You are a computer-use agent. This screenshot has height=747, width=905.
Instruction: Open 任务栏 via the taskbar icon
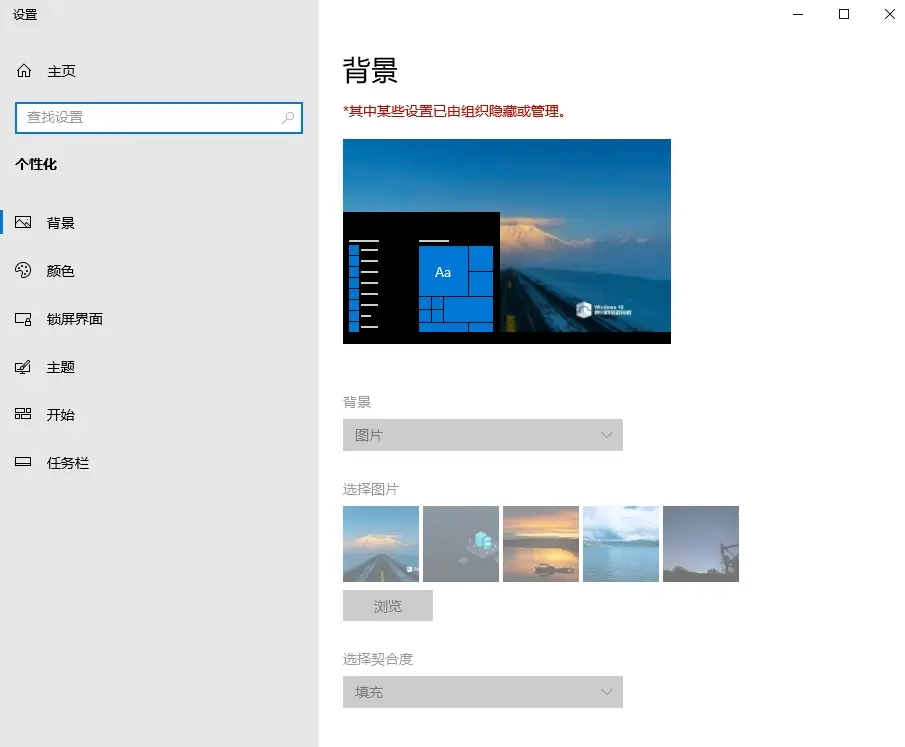24,463
